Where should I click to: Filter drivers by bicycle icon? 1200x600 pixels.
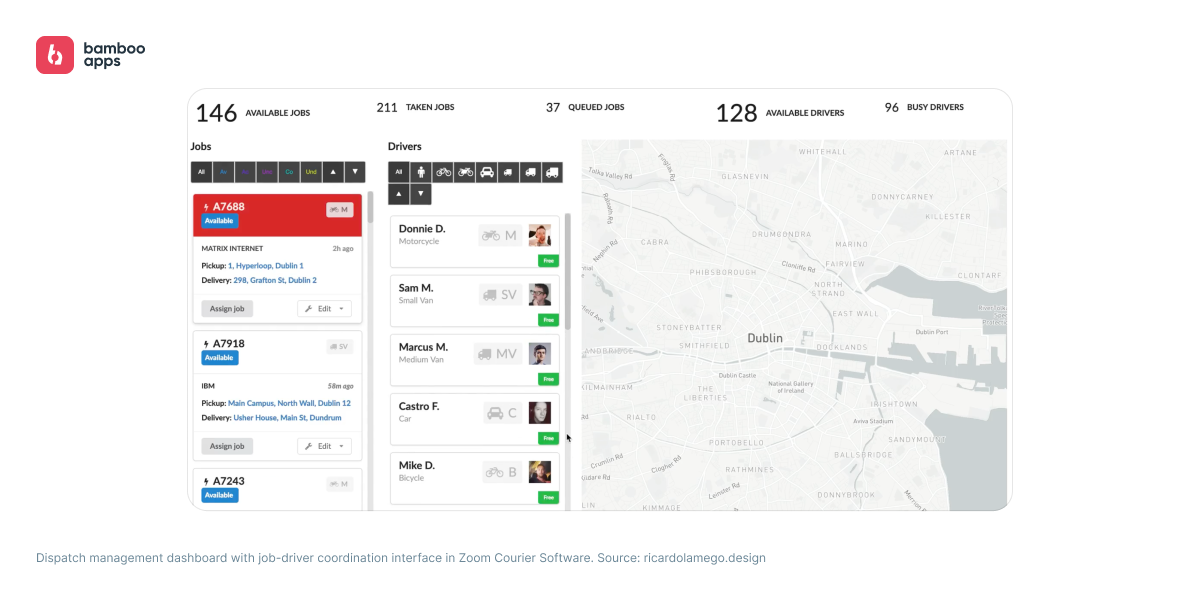click(x=443, y=172)
